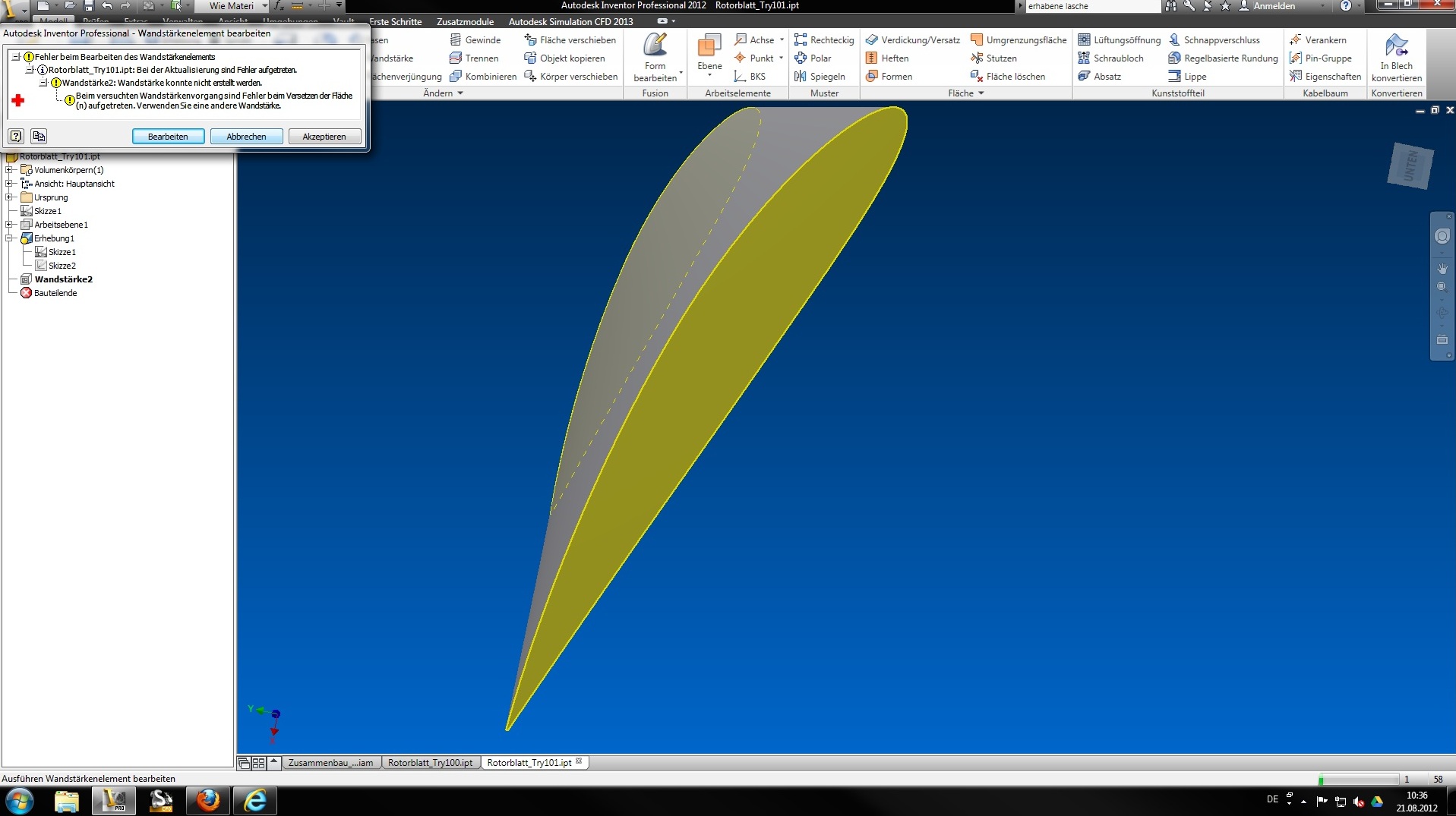Select the Rotorblatt_Try101.ipt document tab
The width and height of the screenshot is (1456, 816).
point(529,763)
